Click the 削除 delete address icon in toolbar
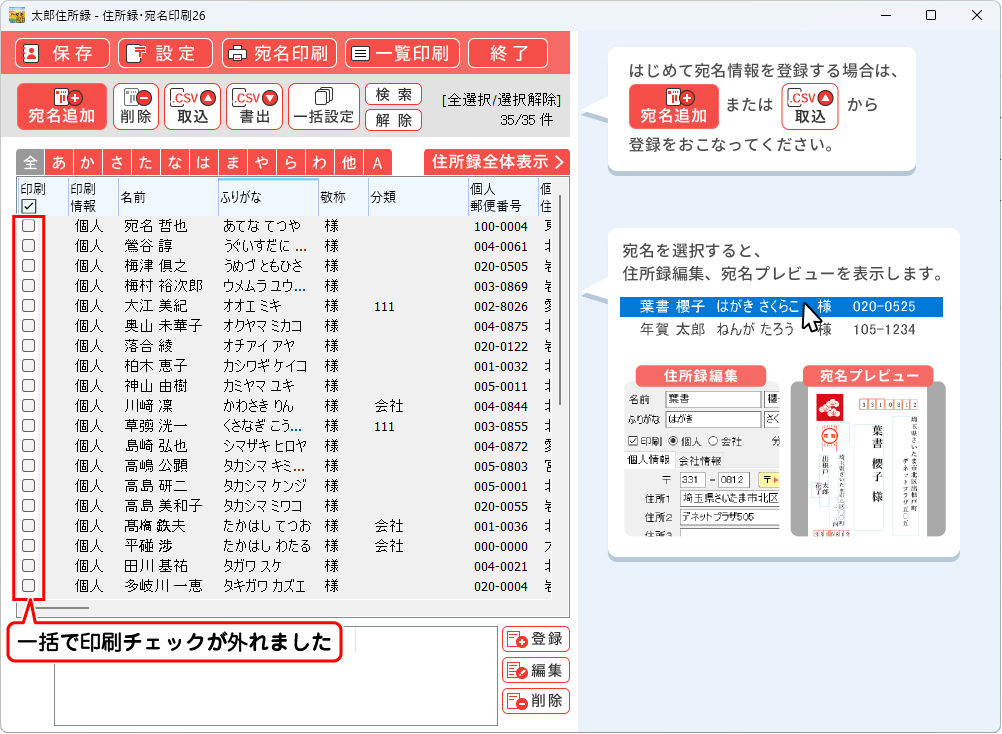 tap(135, 106)
